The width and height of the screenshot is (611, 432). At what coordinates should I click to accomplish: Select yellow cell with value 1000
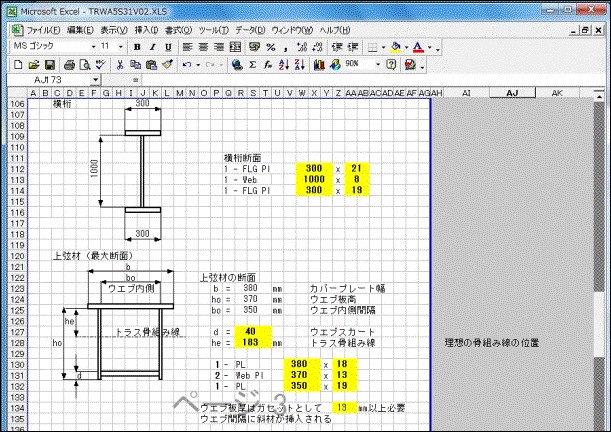click(314, 179)
